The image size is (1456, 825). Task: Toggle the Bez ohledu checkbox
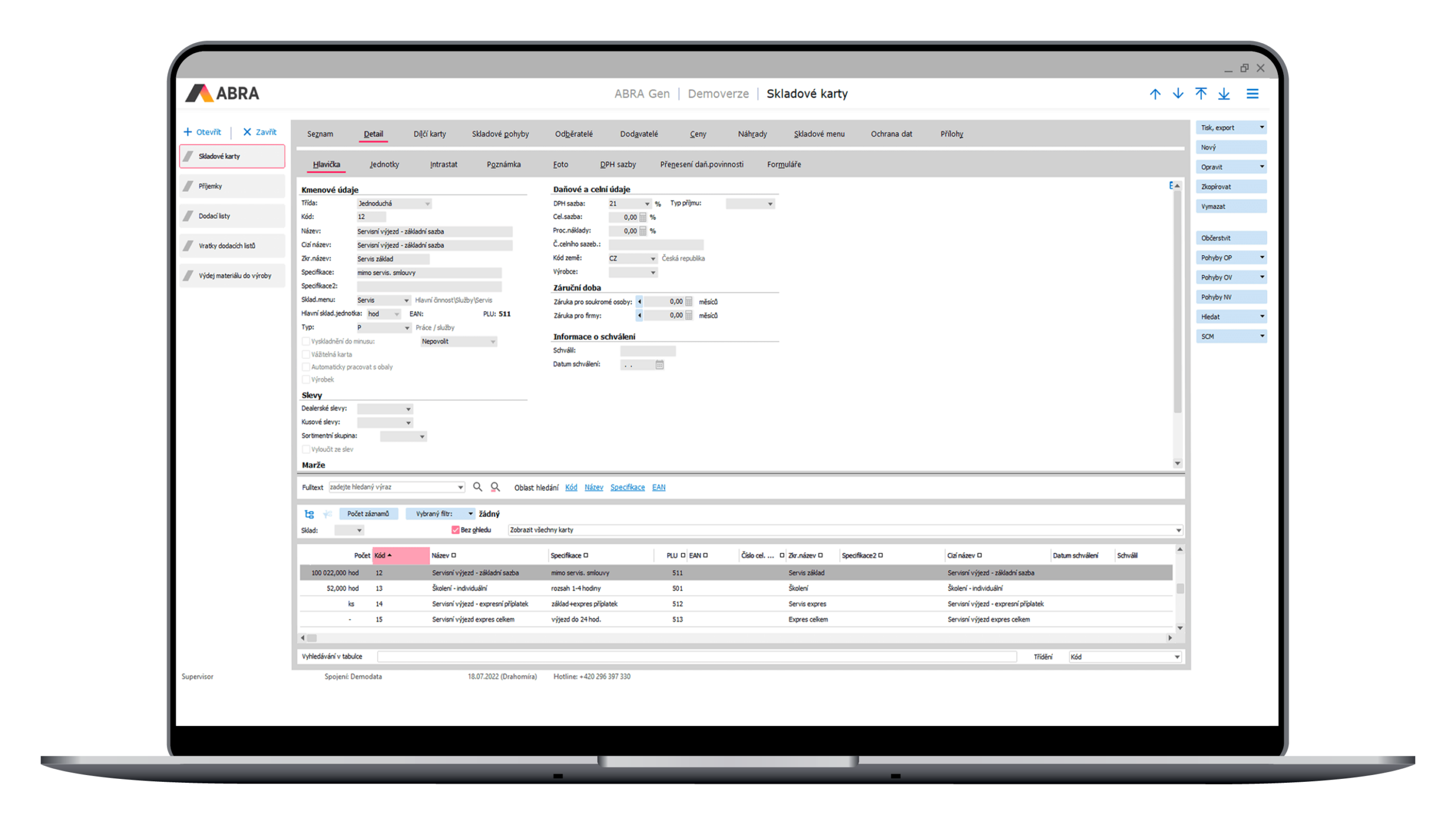(455, 530)
